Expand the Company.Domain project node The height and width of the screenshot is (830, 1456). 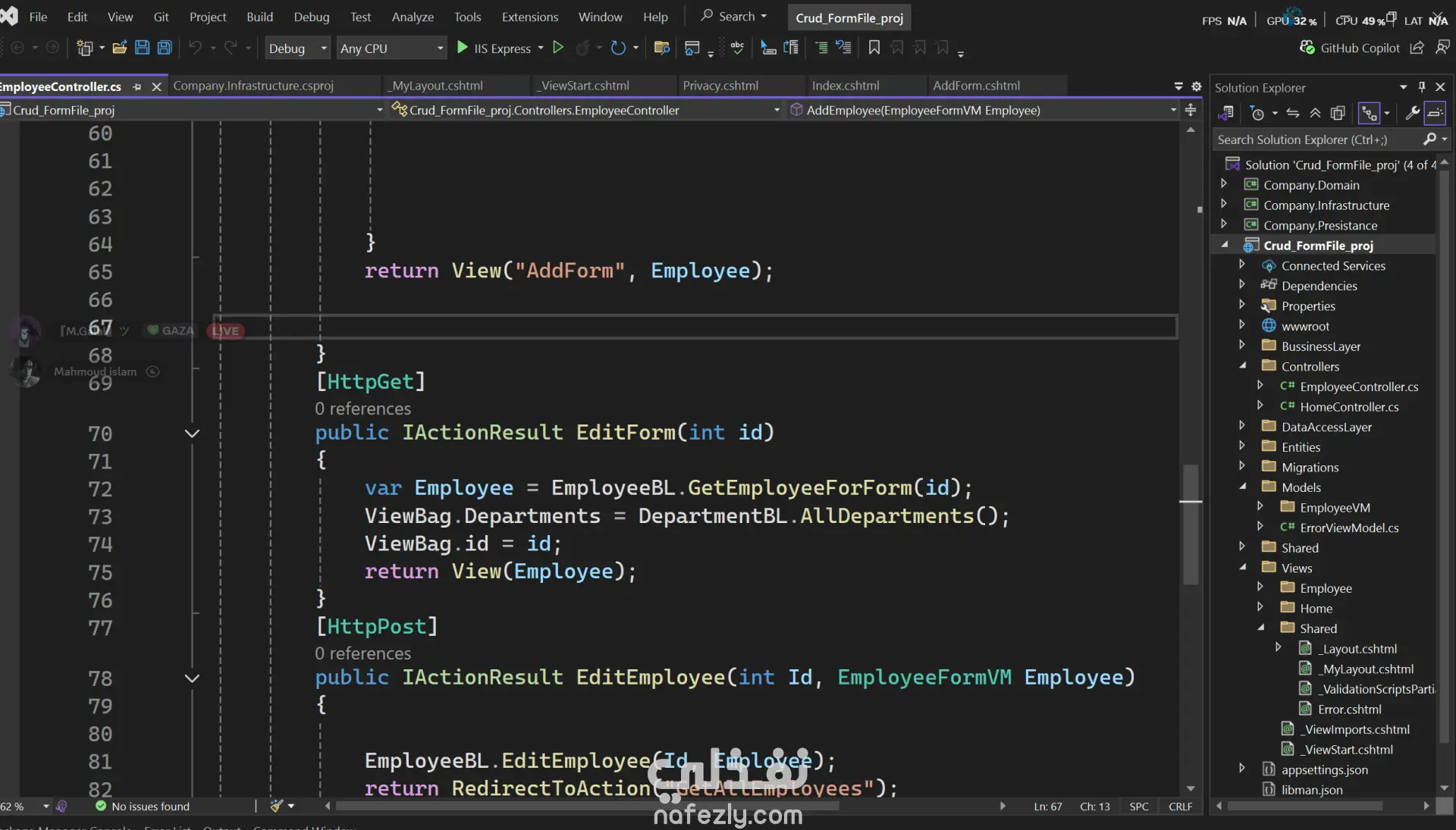coord(1223,184)
